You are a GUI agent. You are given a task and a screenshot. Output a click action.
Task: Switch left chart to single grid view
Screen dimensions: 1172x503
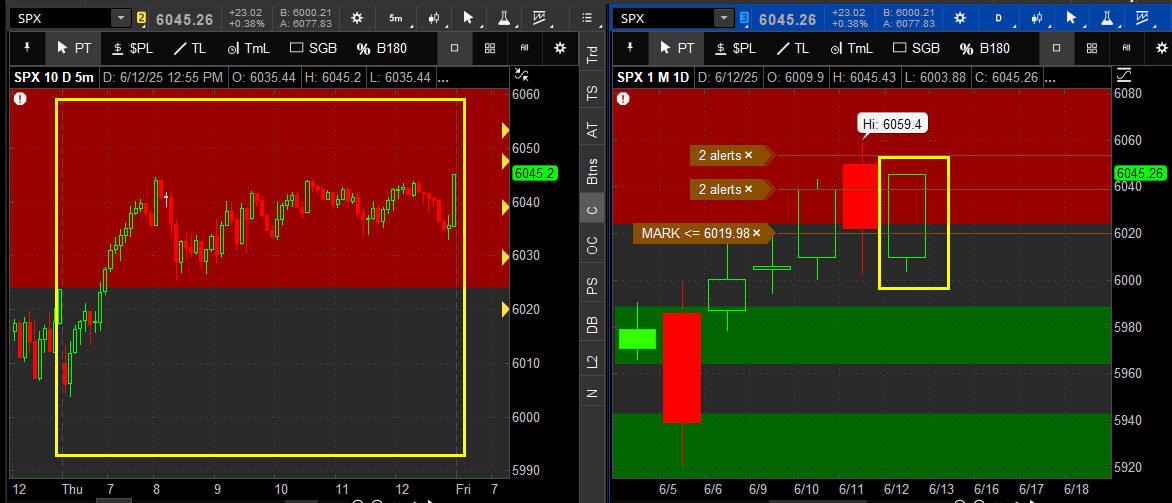[x=454, y=48]
